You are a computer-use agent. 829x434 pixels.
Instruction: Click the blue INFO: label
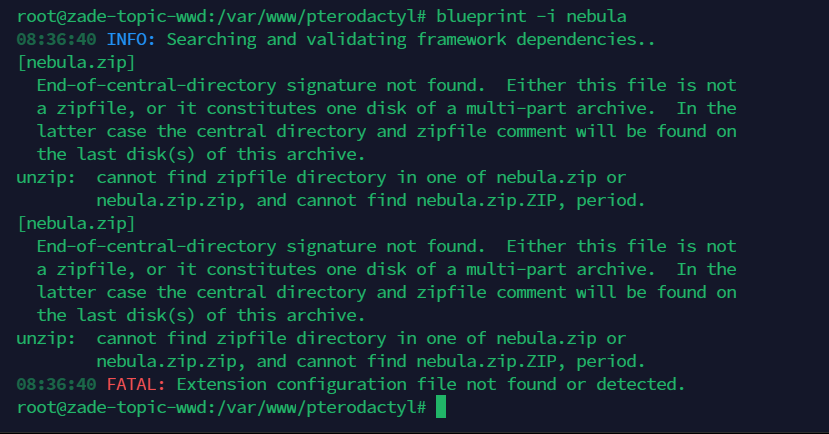tap(131, 40)
